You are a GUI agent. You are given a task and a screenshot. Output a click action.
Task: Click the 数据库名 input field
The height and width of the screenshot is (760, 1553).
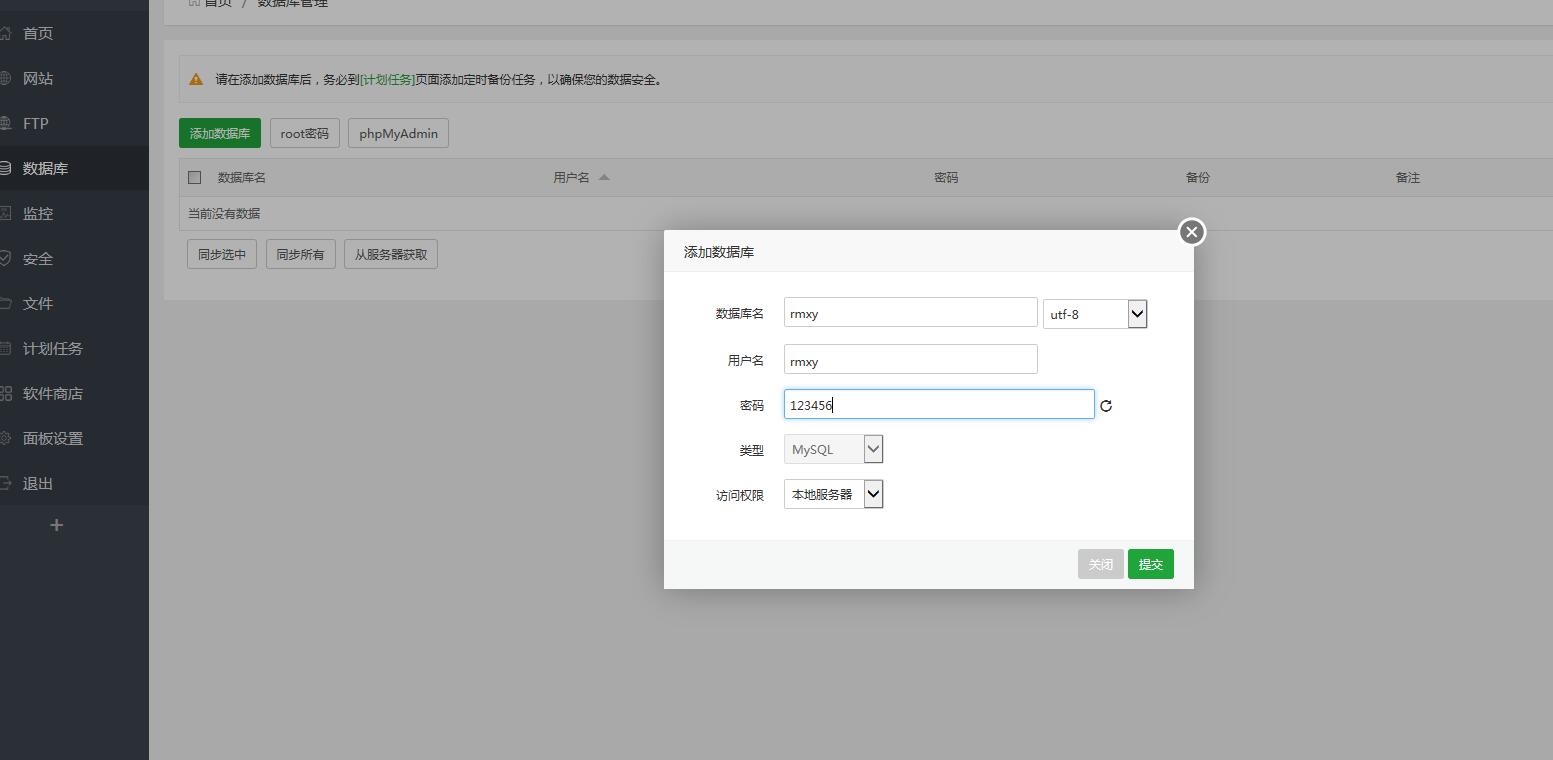tap(910, 313)
